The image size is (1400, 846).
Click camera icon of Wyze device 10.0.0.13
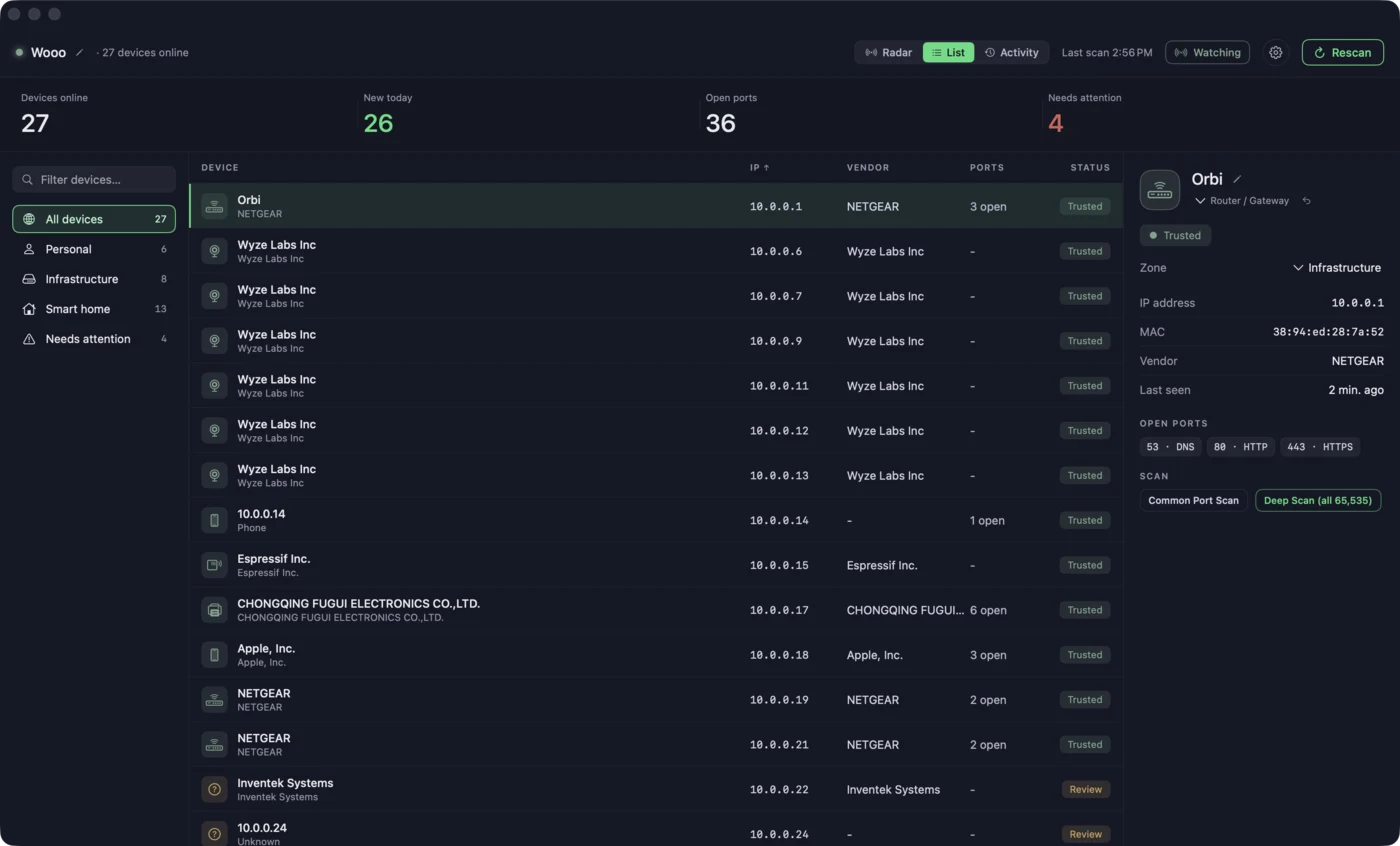(214, 476)
